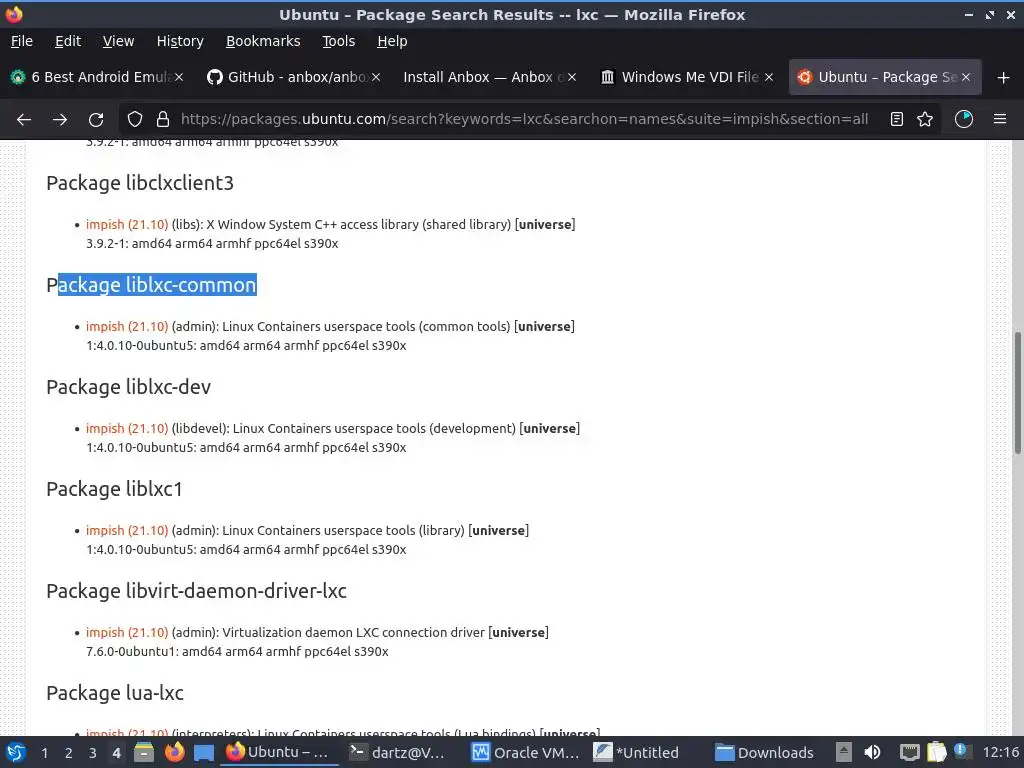Image resolution: width=1024 pixels, height=768 pixels.
Task: Switch to the Downloads folder taskbar window
Action: pyautogui.click(x=765, y=752)
